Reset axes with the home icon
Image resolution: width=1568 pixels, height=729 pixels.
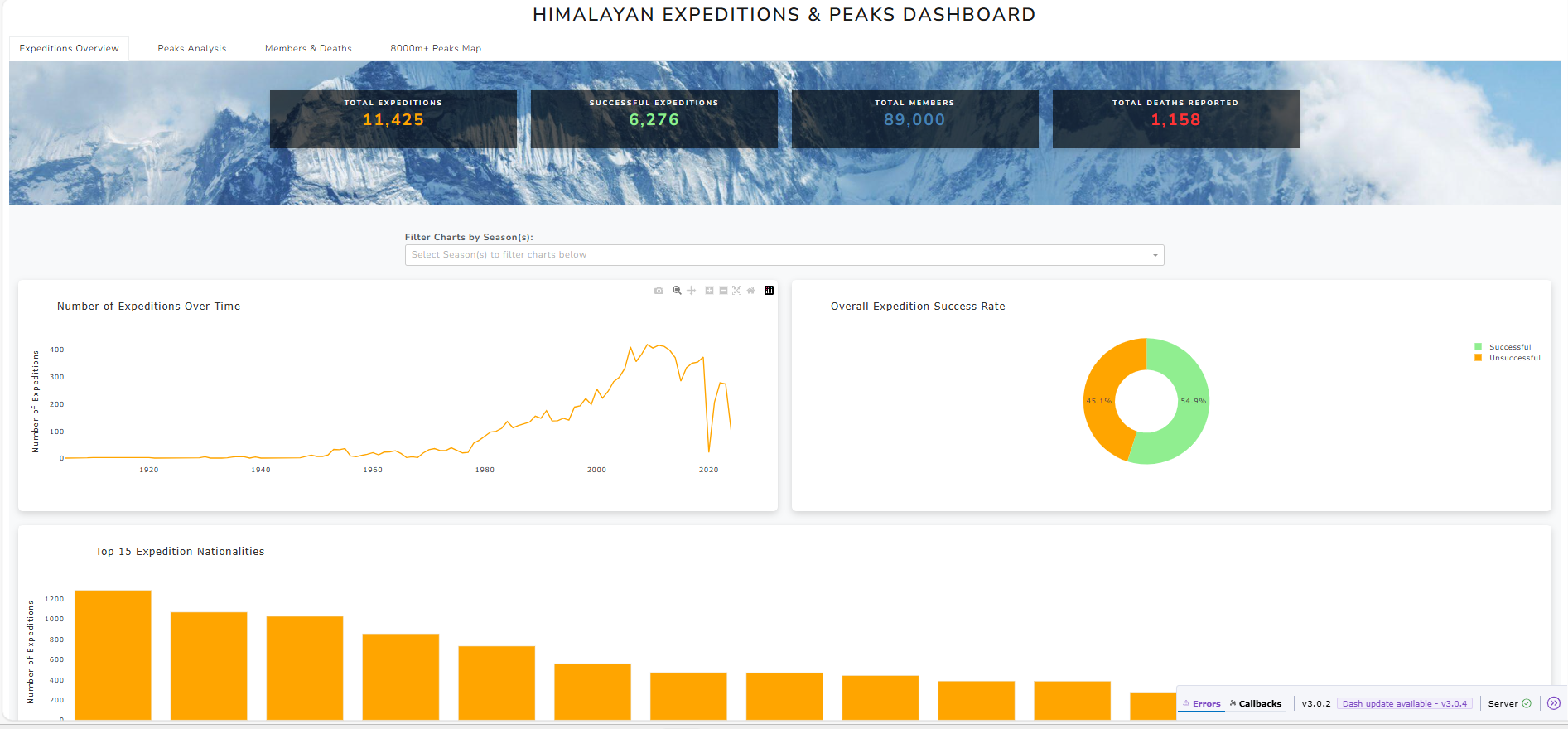click(x=750, y=291)
